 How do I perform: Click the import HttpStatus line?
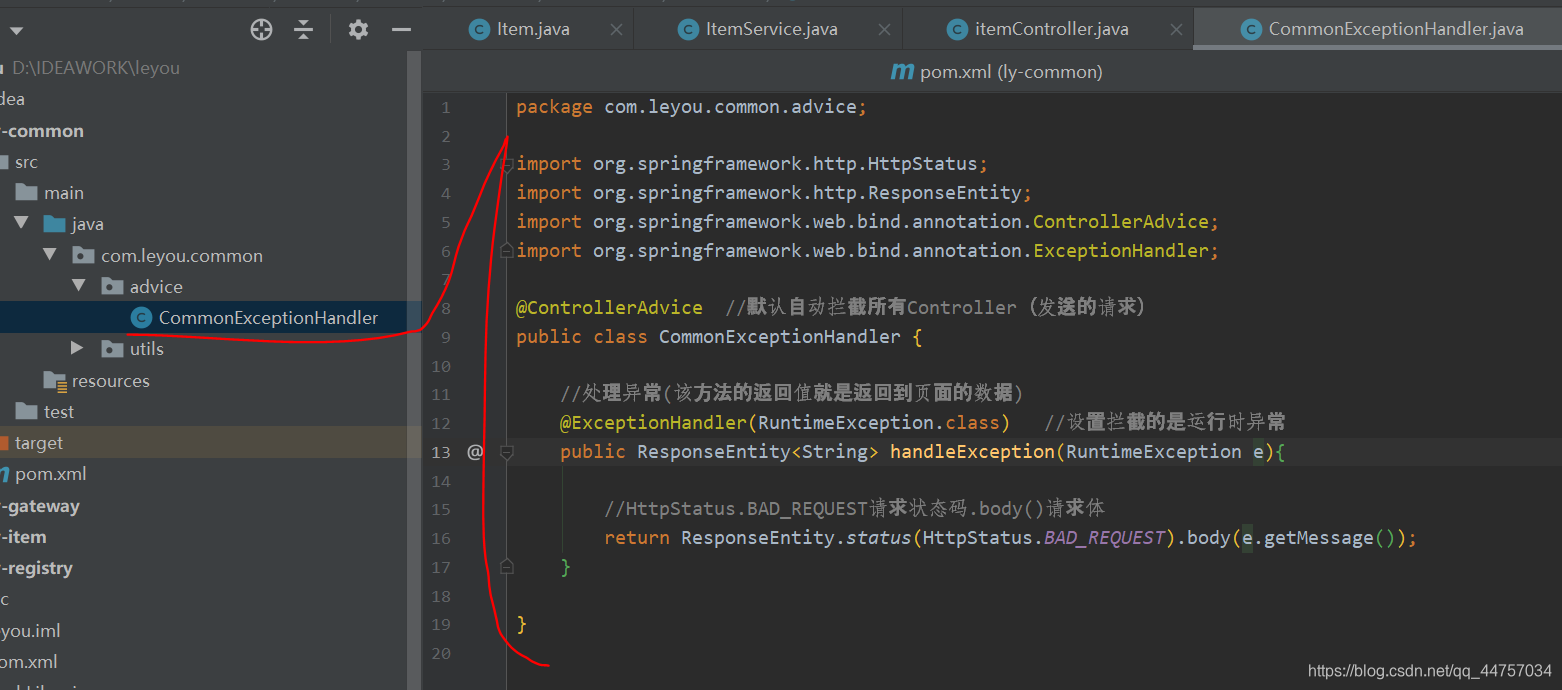[752, 164]
